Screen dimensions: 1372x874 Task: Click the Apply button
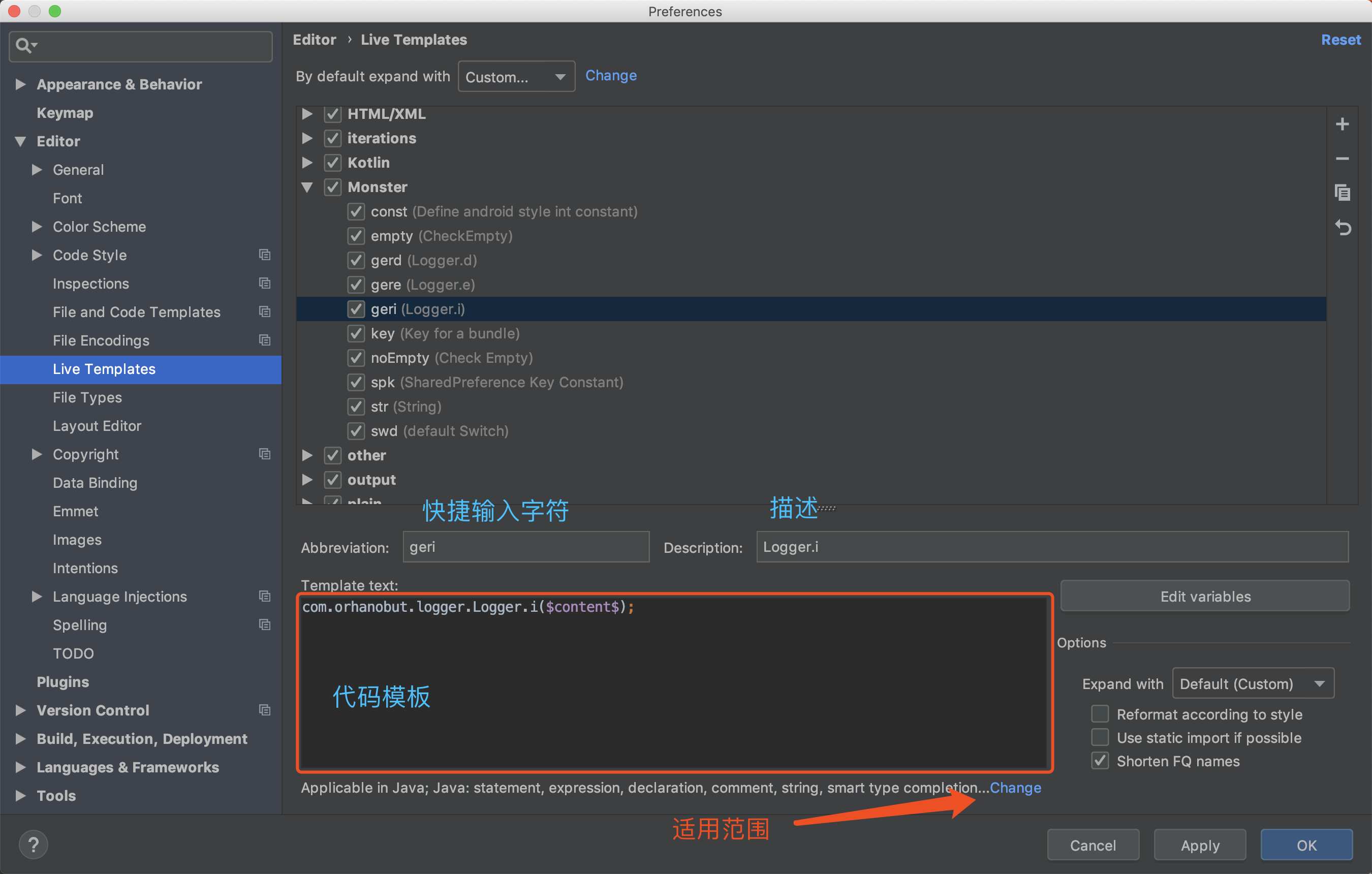(x=1200, y=845)
